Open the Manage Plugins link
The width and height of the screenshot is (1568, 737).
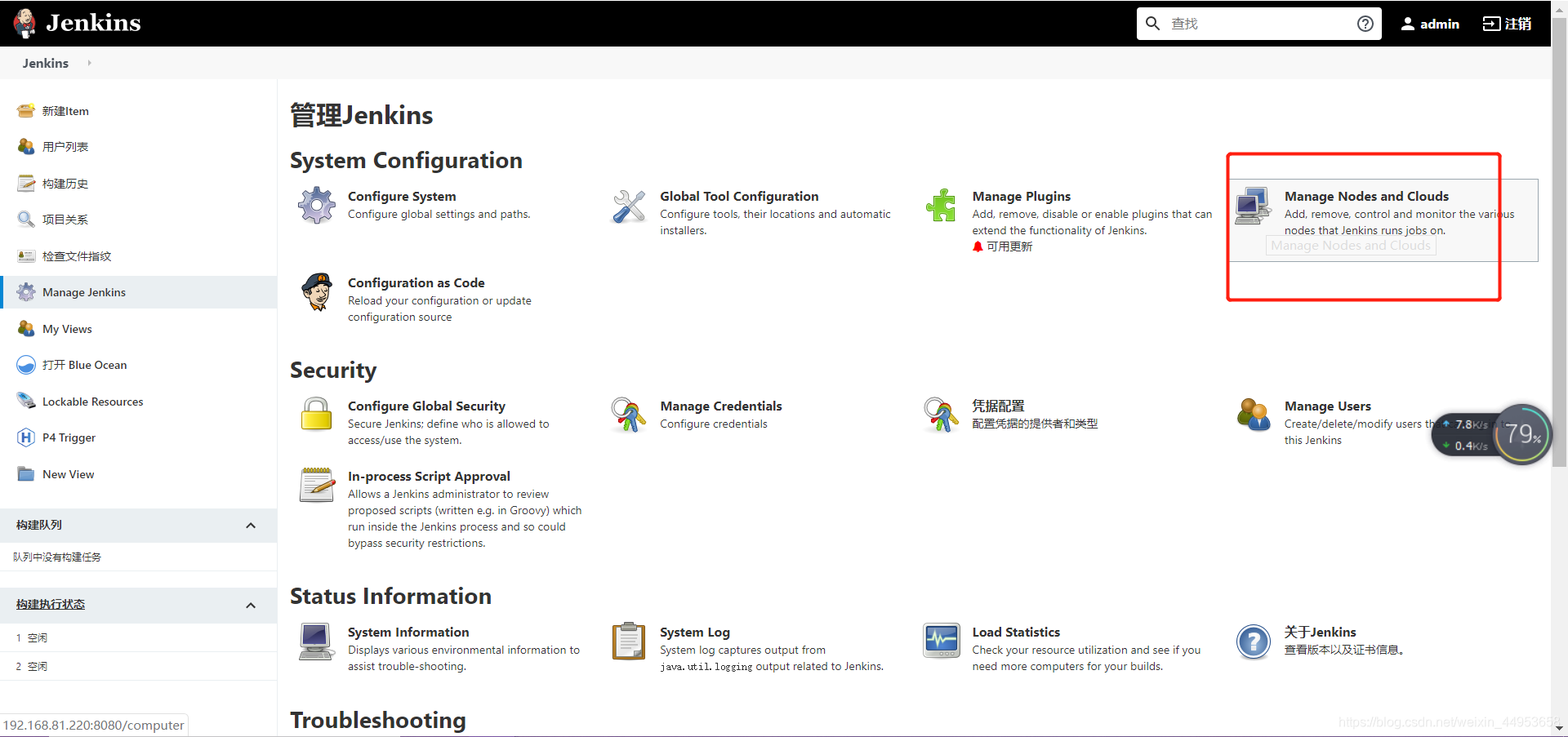pos(1021,196)
